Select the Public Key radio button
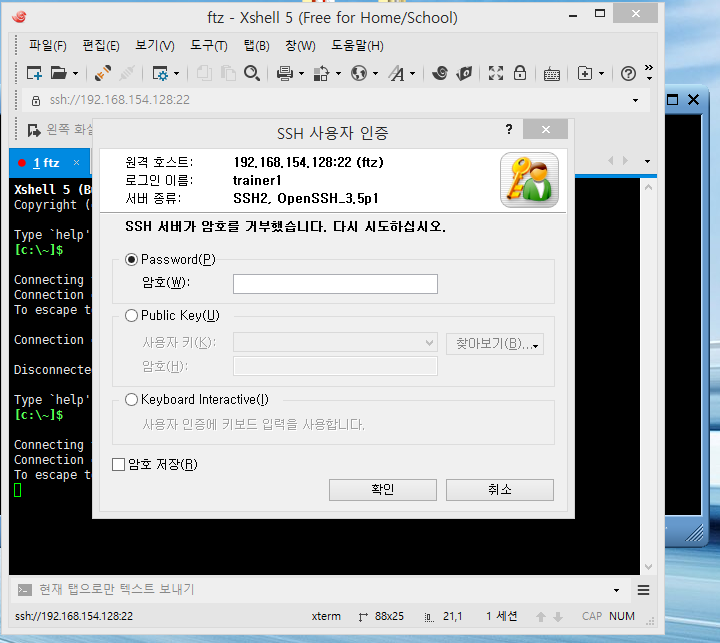Viewport: 720px width, 643px height. (132, 316)
